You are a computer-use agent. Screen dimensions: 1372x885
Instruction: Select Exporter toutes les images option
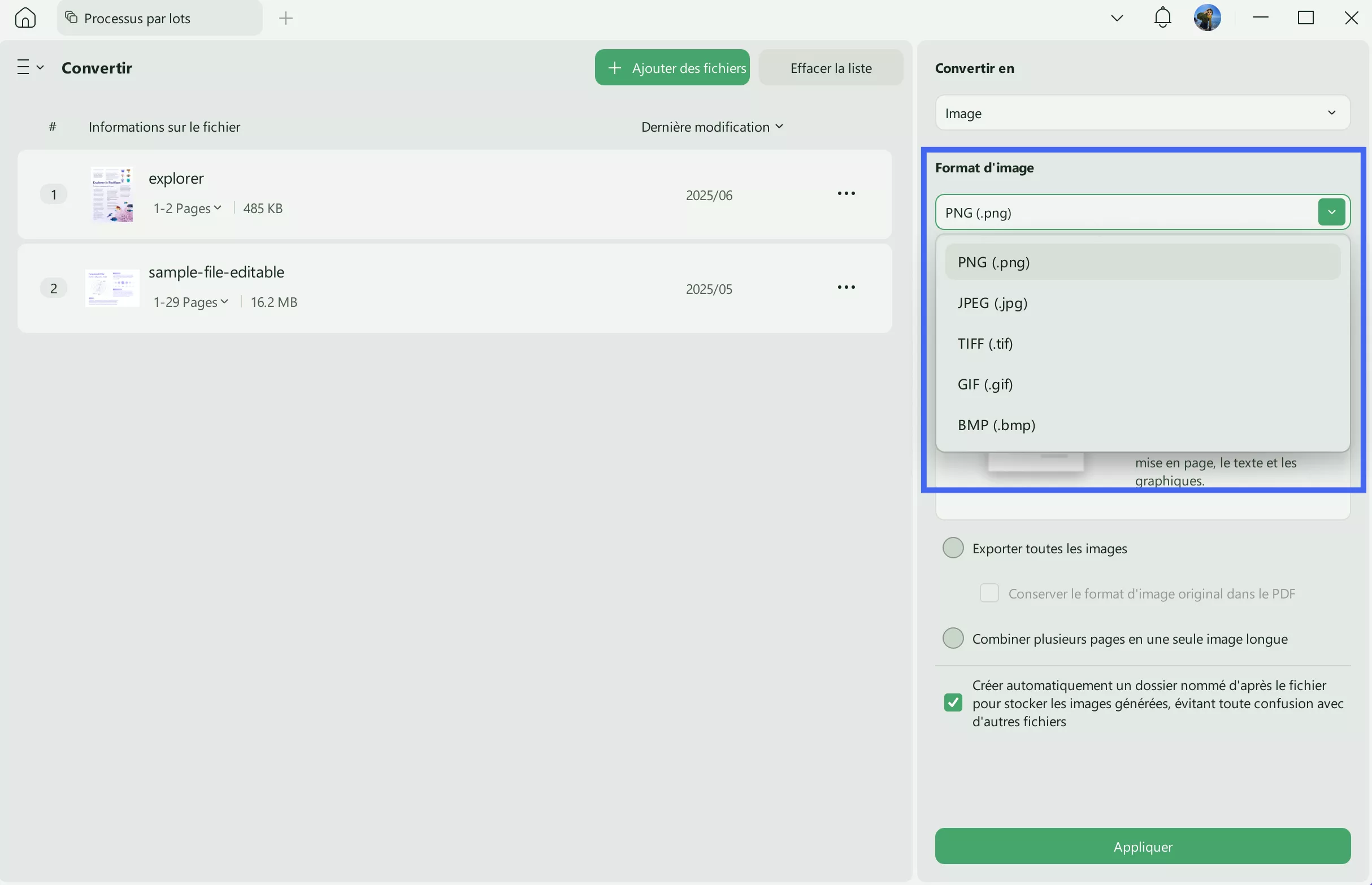click(953, 548)
